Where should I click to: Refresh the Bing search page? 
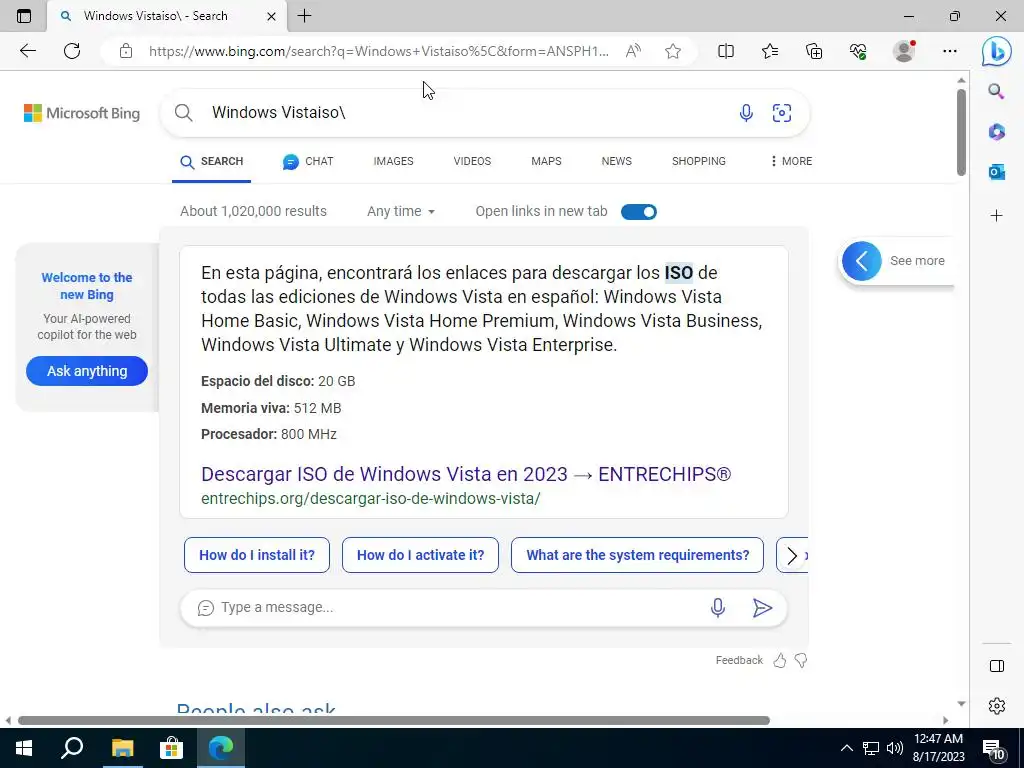[x=72, y=51]
